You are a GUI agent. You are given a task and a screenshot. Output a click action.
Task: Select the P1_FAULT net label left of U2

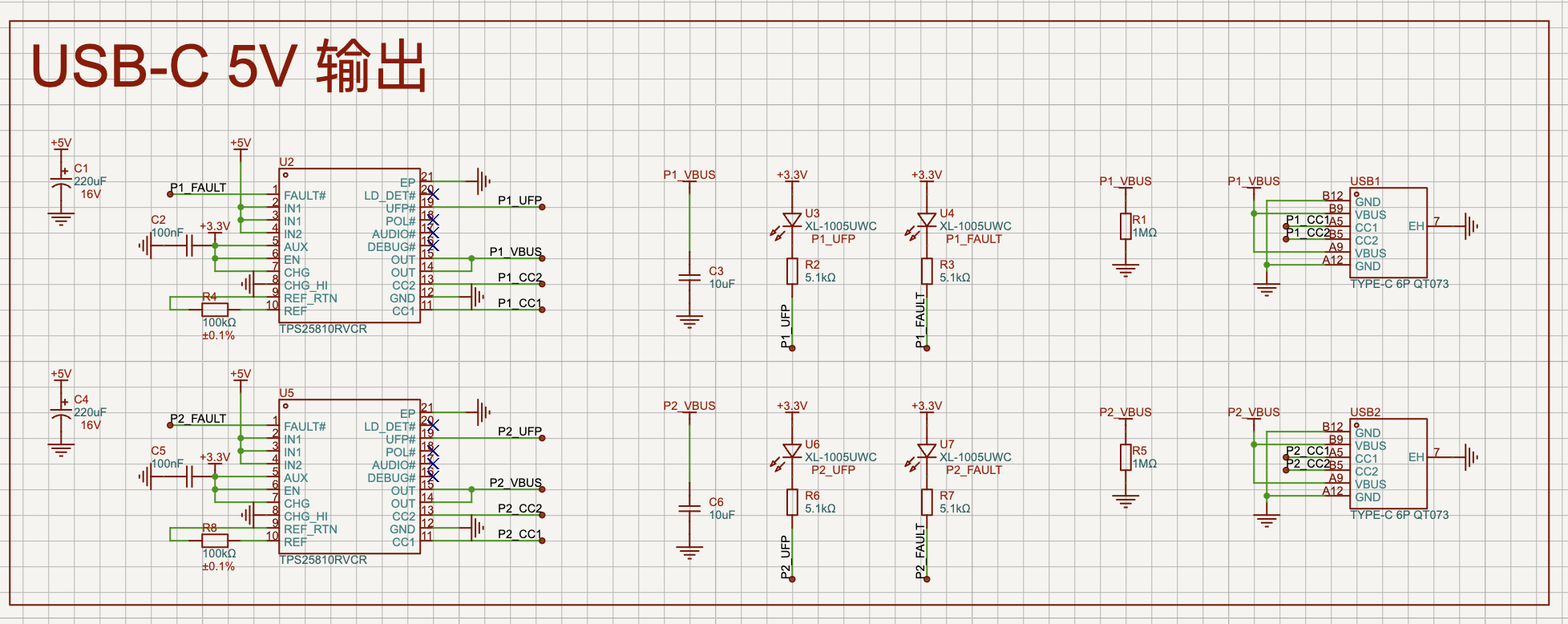pyautogui.click(x=198, y=188)
